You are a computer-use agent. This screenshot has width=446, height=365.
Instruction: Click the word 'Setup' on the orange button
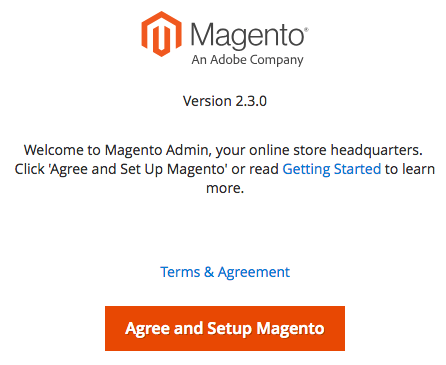click(229, 329)
